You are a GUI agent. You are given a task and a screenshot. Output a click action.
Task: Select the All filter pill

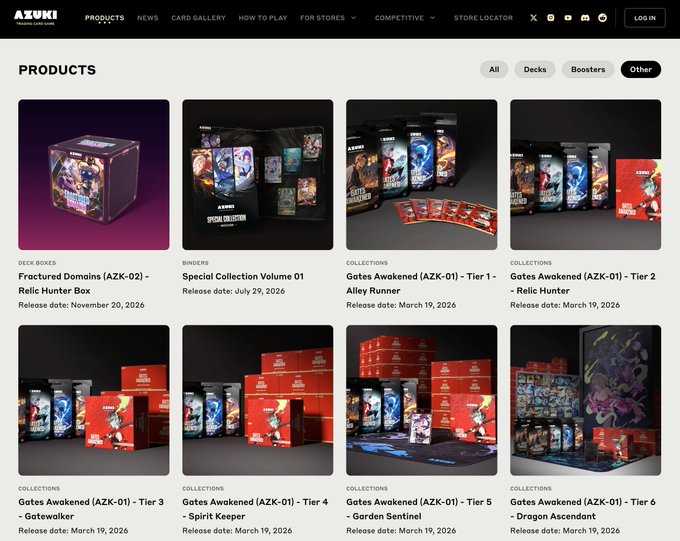(494, 69)
